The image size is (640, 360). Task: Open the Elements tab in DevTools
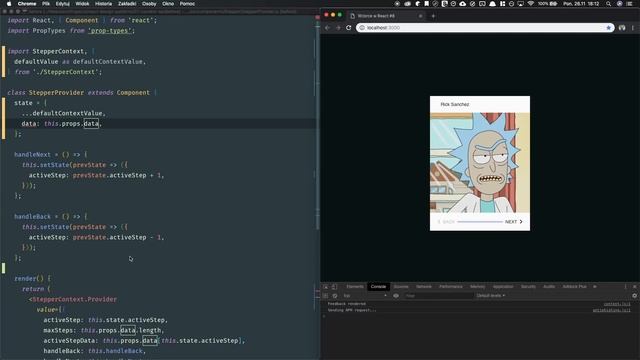355,287
